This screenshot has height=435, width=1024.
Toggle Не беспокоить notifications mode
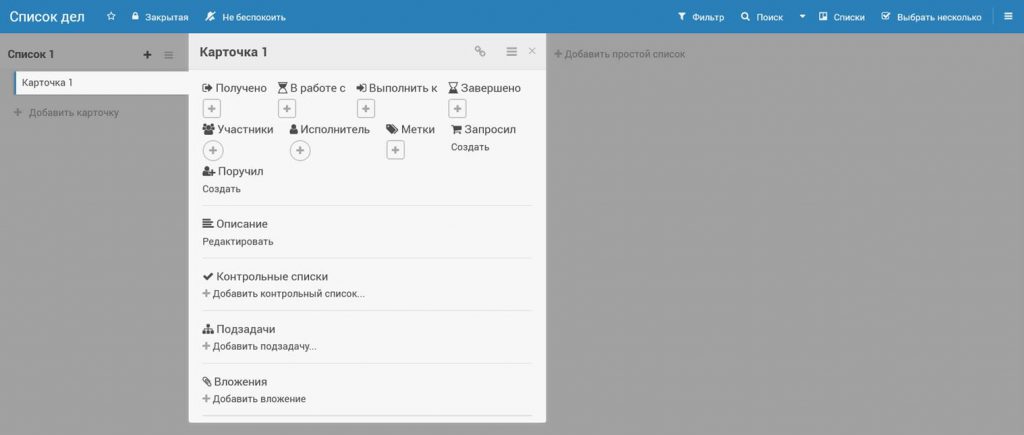pyautogui.click(x=246, y=17)
